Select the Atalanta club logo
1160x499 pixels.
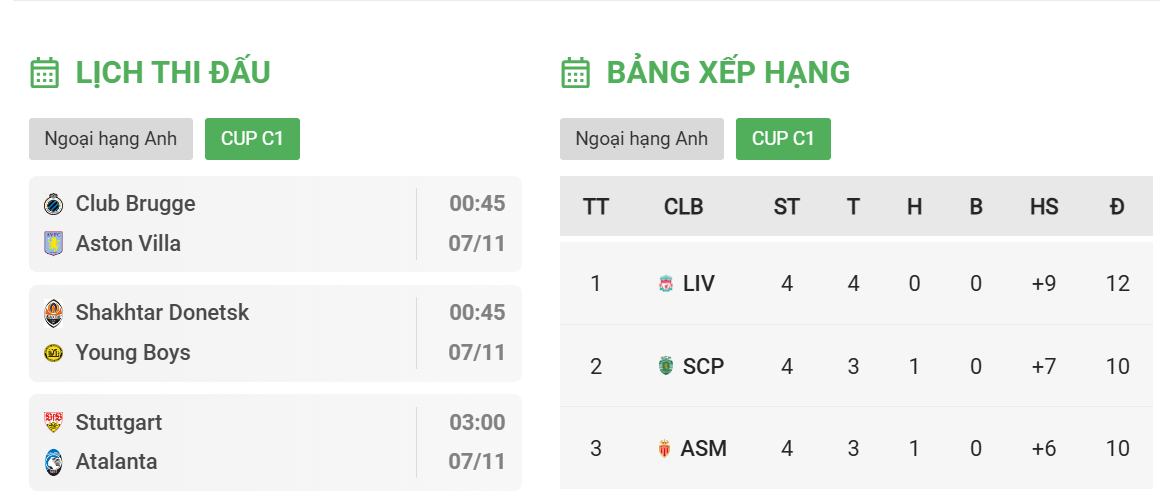click(x=53, y=462)
